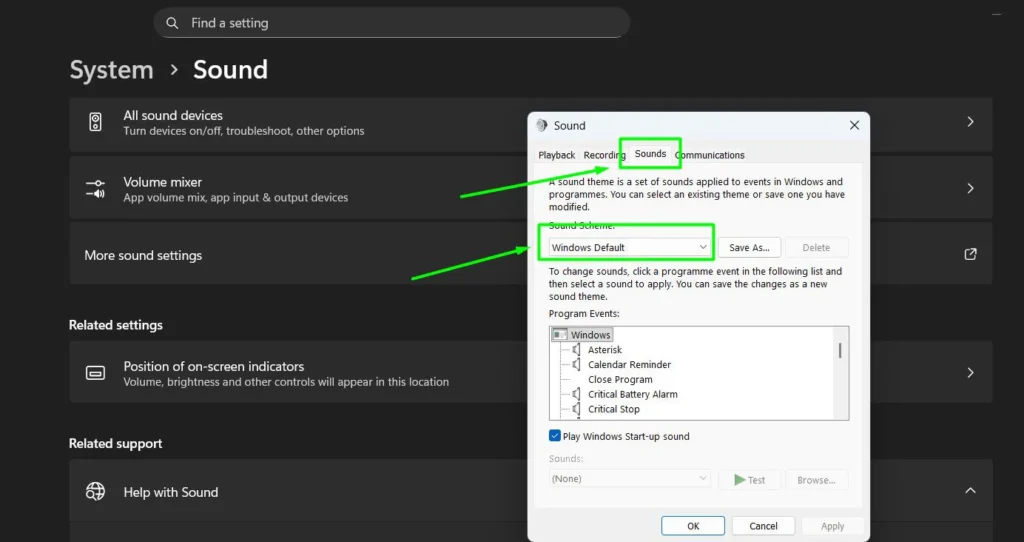Click the speaker icon beside Asterisk
Screen dimensions: 1024x542
(x=576, y=350)
